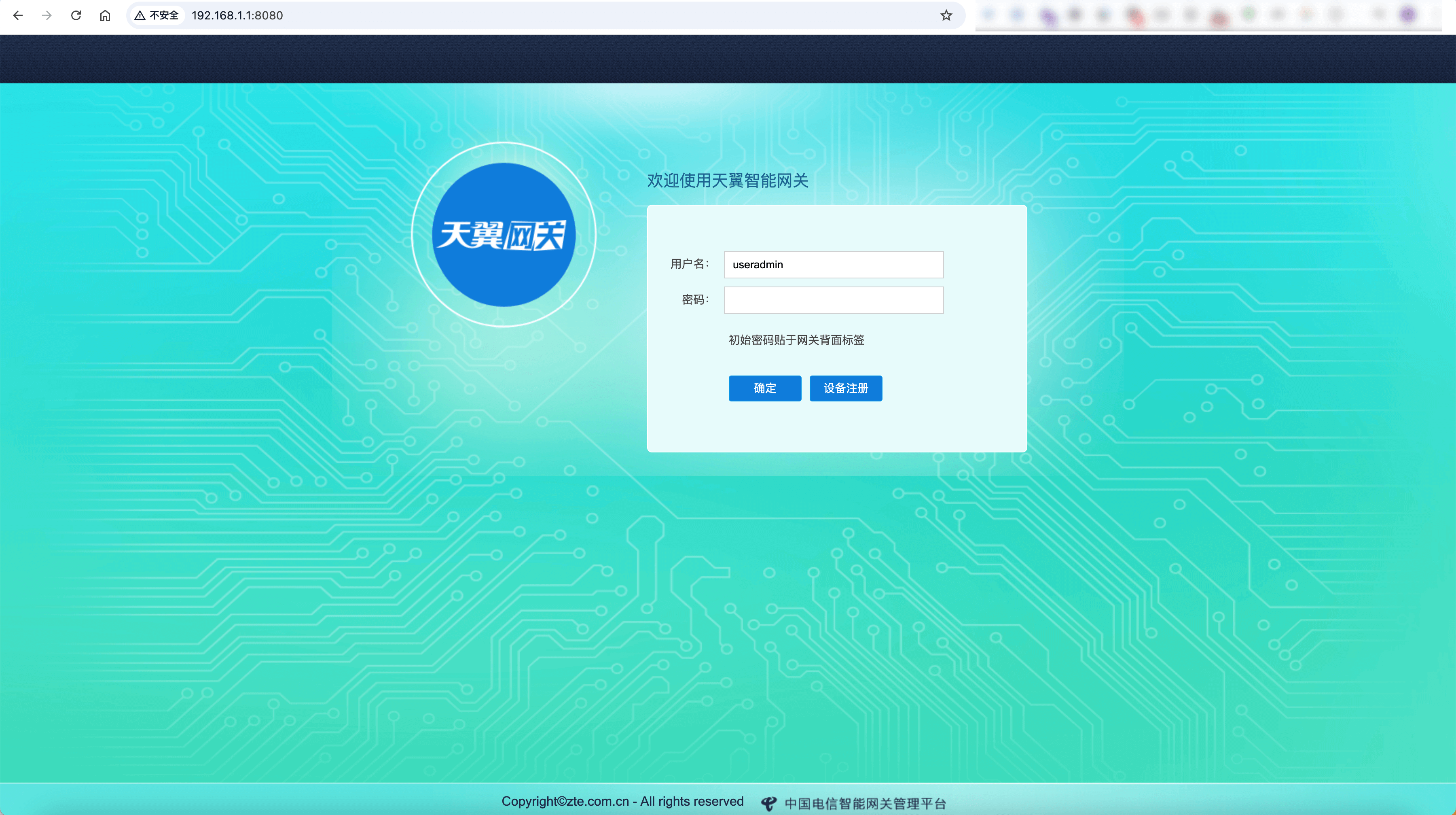This screenshot has height=815, width=1456.
Task: Click the 不安全 security warning badge
Action: tap(157, 15)
